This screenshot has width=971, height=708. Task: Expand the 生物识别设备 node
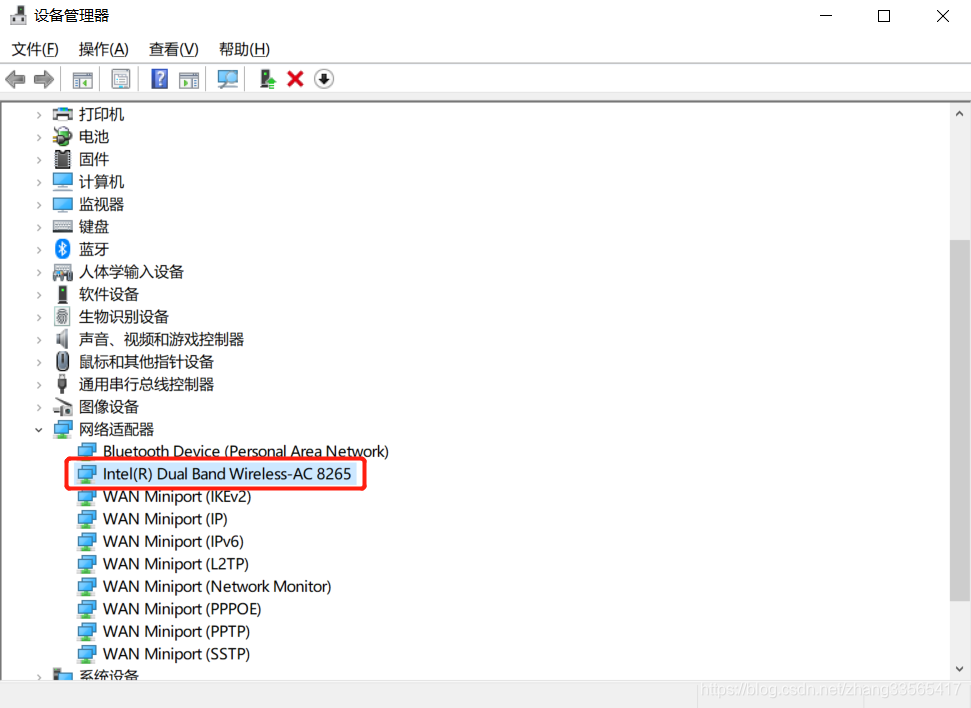[39, 317]
